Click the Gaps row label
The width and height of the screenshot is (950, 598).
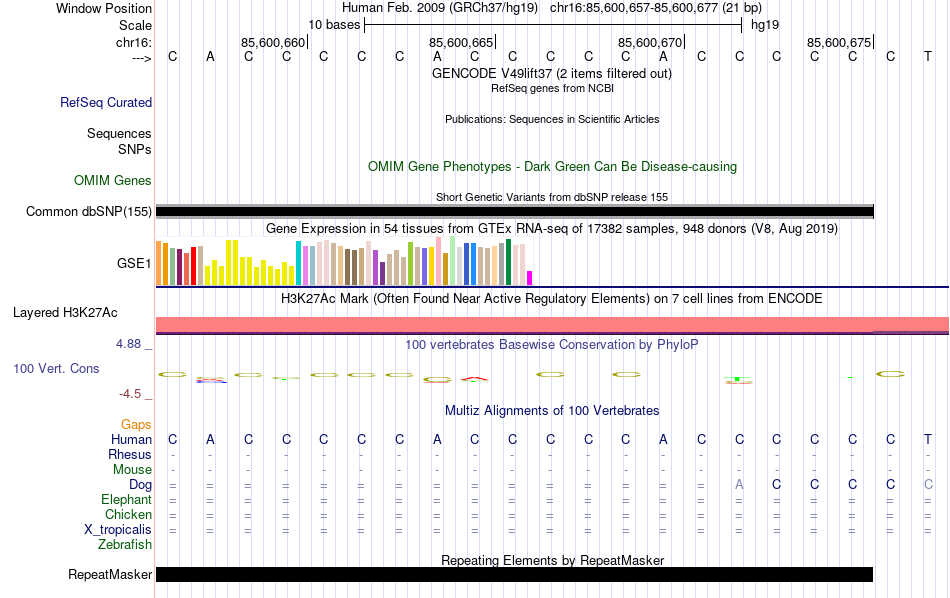coord(136,425)
